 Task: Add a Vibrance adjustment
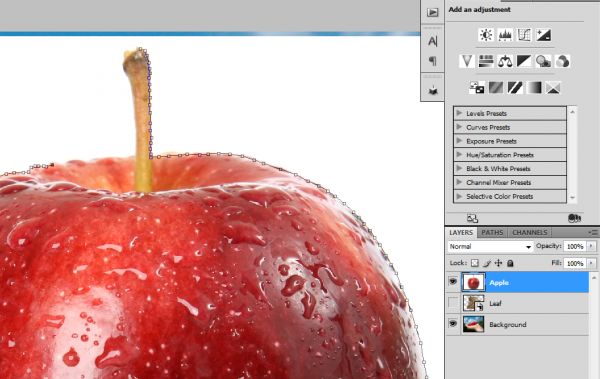(x=467, y=61)
